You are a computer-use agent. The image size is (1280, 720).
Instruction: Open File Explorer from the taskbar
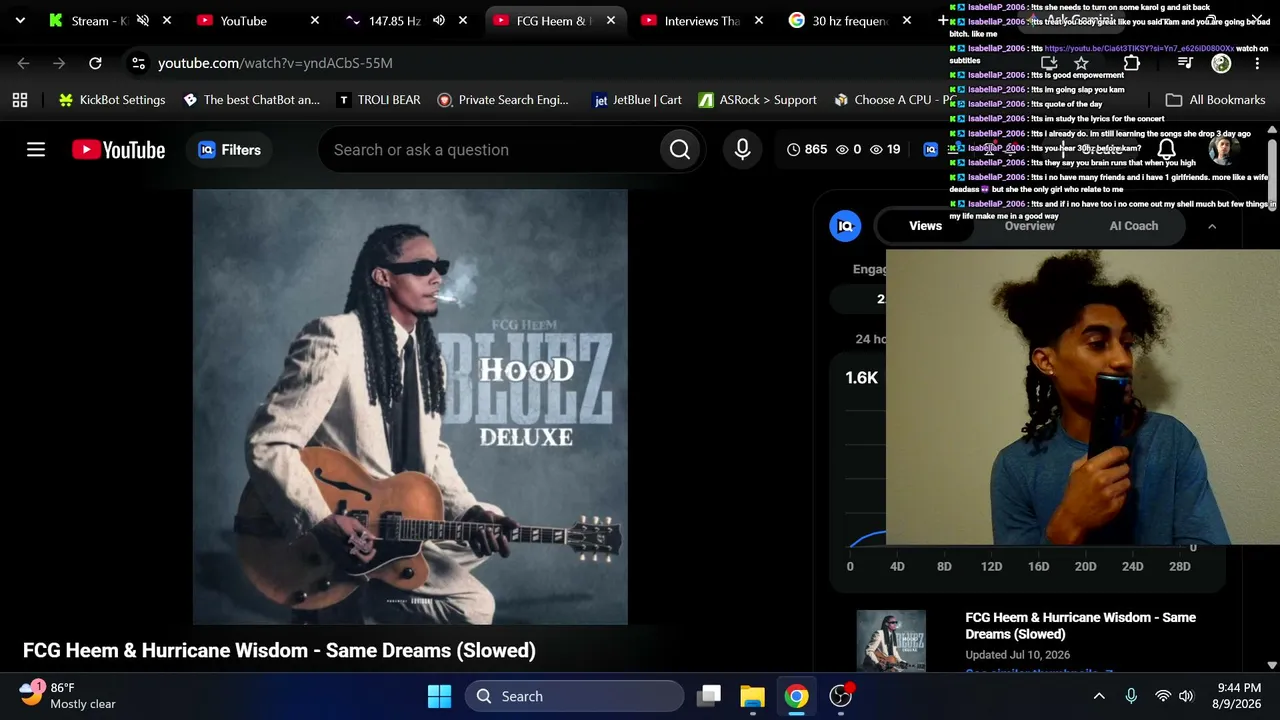coord(752,696)
